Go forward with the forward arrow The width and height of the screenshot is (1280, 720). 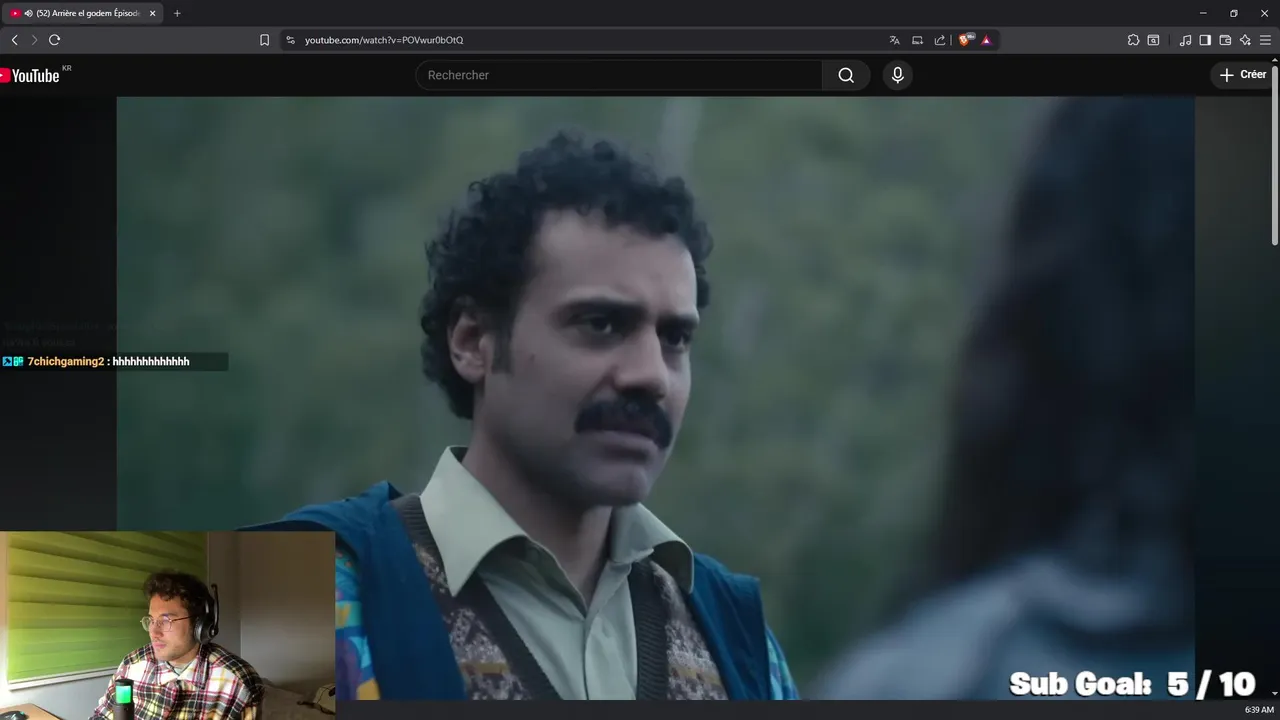[x=34, y=40]
